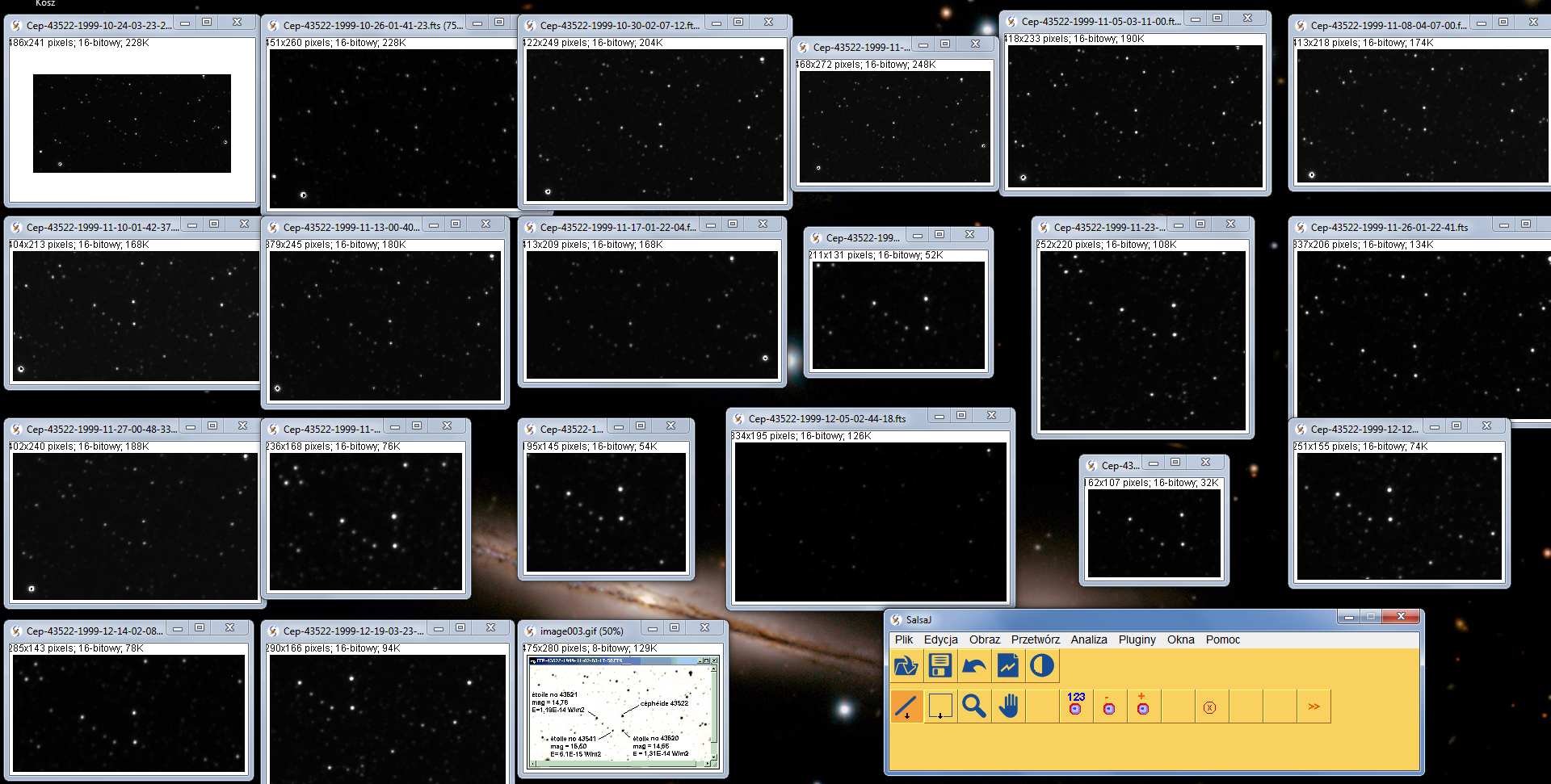Click the 123 photometry tool icon
Image resolution: width=1551 pixels, height=784 pixels.
pos(1075,704)
